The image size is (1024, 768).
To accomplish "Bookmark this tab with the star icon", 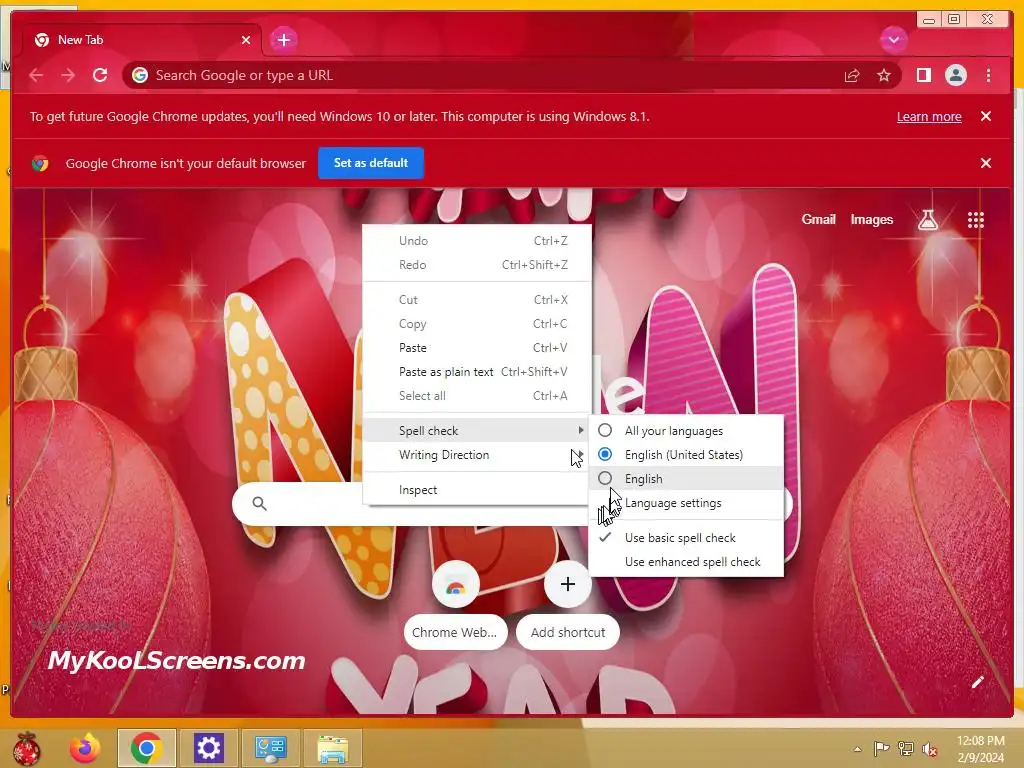I will 884,76.
